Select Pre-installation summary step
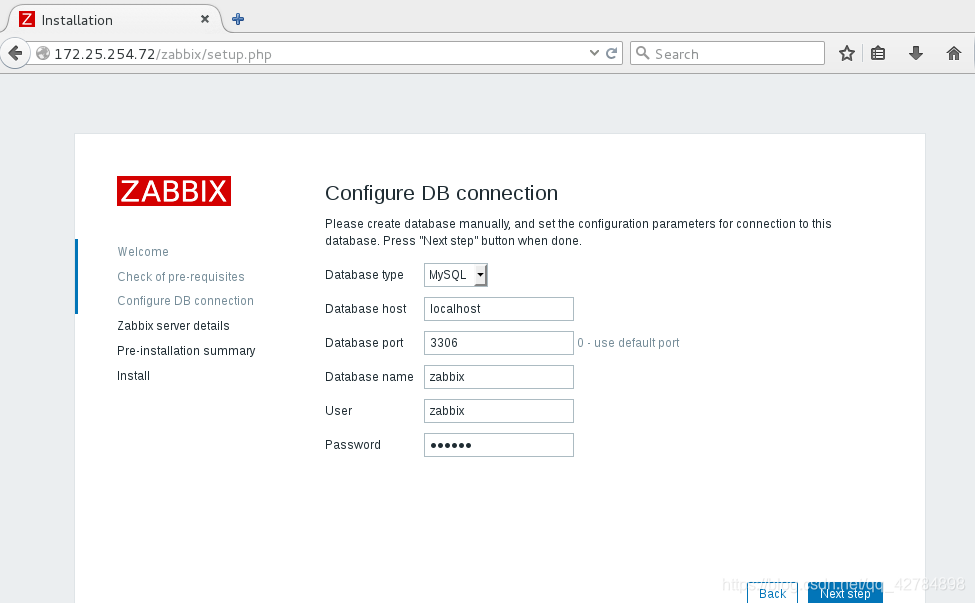The width and height of the screenshot is (975, 603). click(x=186, y=351)
